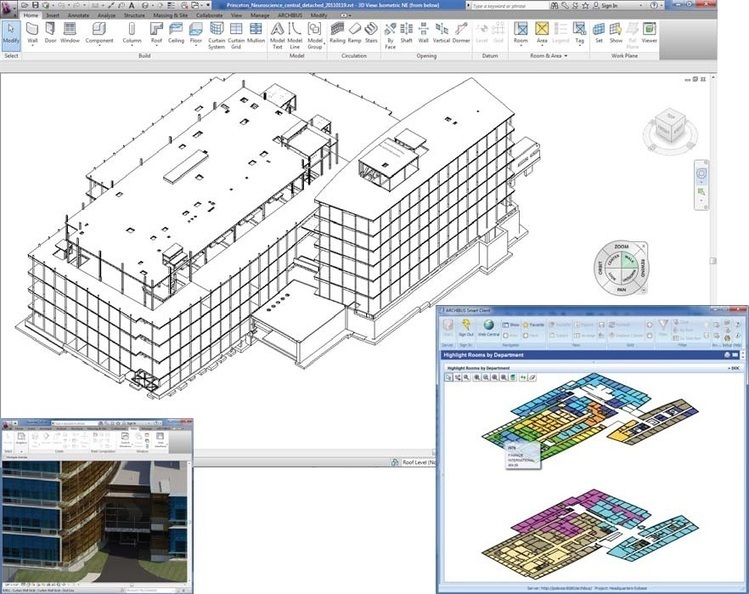Switch to the Annotate tab
The height and width of the screenshot is (594, 749).
(x=78, y=15)
